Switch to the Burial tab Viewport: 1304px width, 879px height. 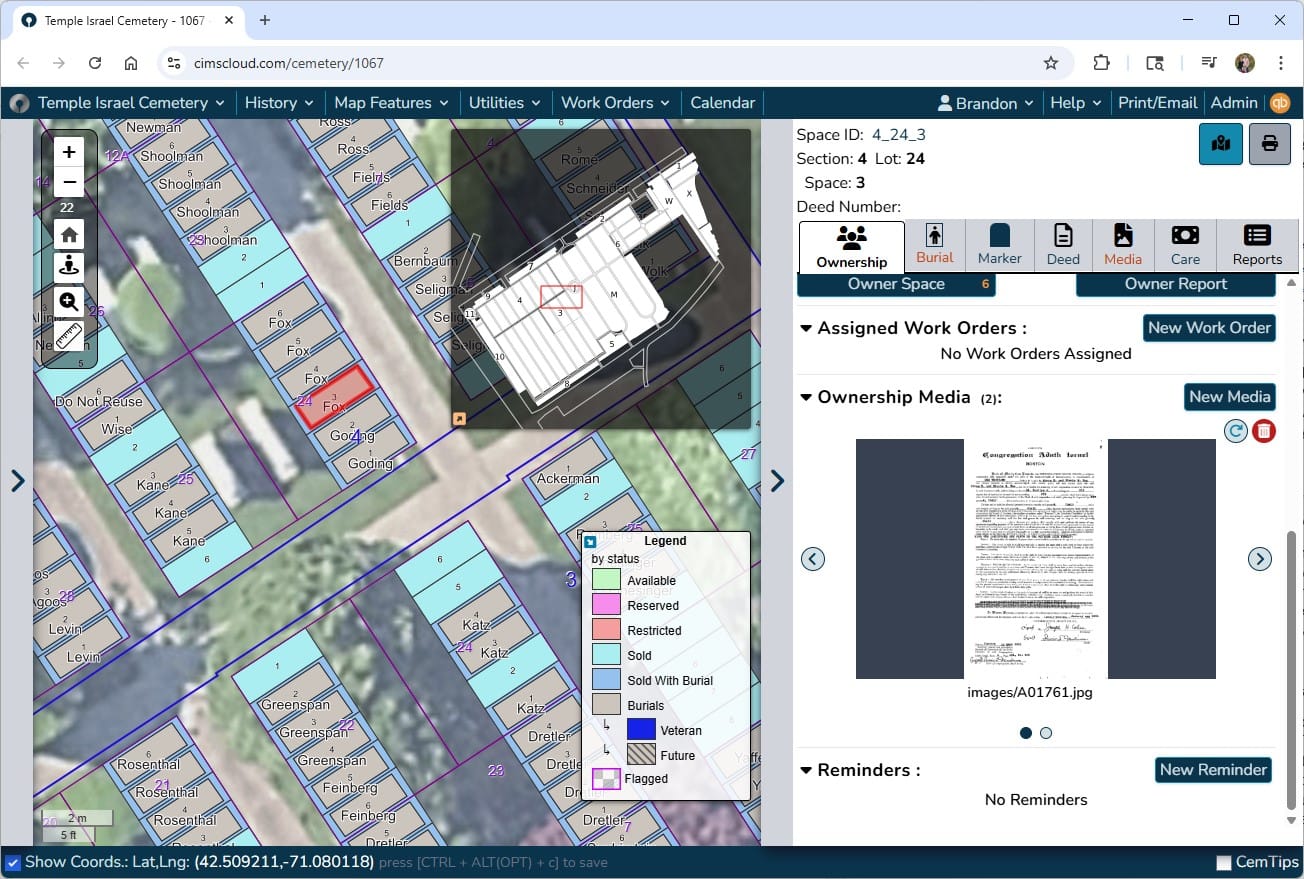pyautogui.click(x=935, y=246)
